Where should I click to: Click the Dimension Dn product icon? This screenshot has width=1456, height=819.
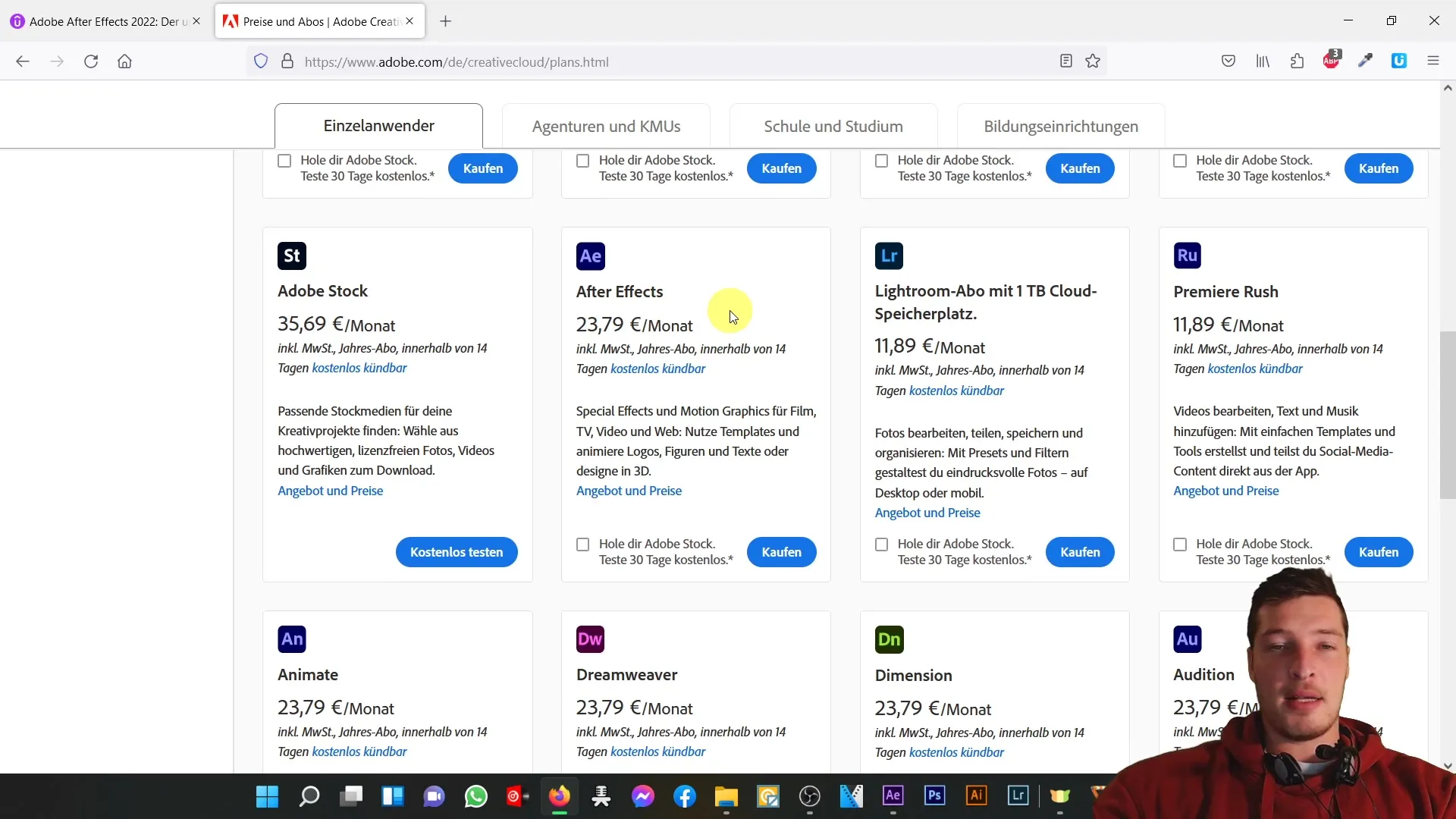point(889,639)
